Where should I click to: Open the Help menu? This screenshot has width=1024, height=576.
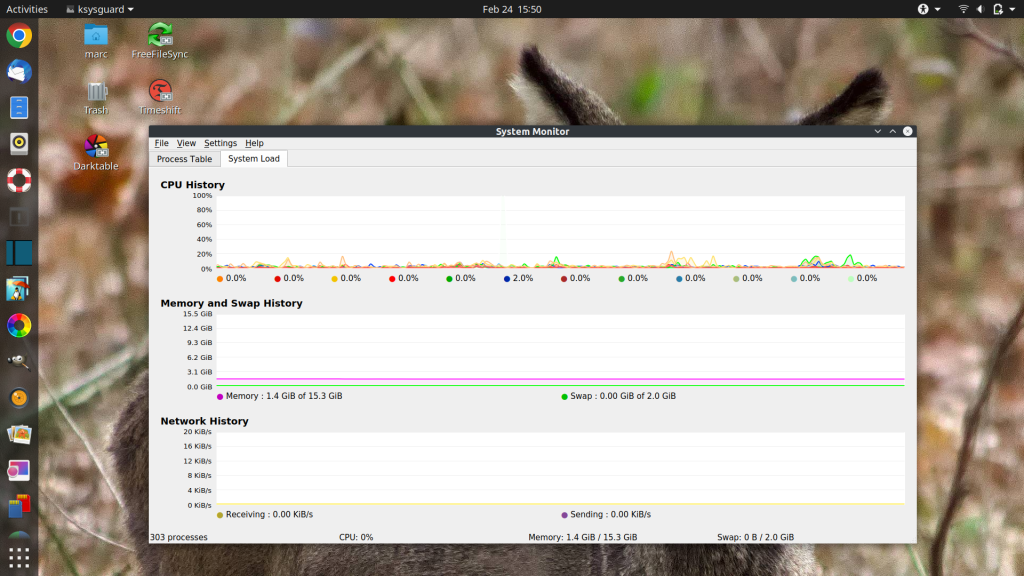click(x=254, y=143)
